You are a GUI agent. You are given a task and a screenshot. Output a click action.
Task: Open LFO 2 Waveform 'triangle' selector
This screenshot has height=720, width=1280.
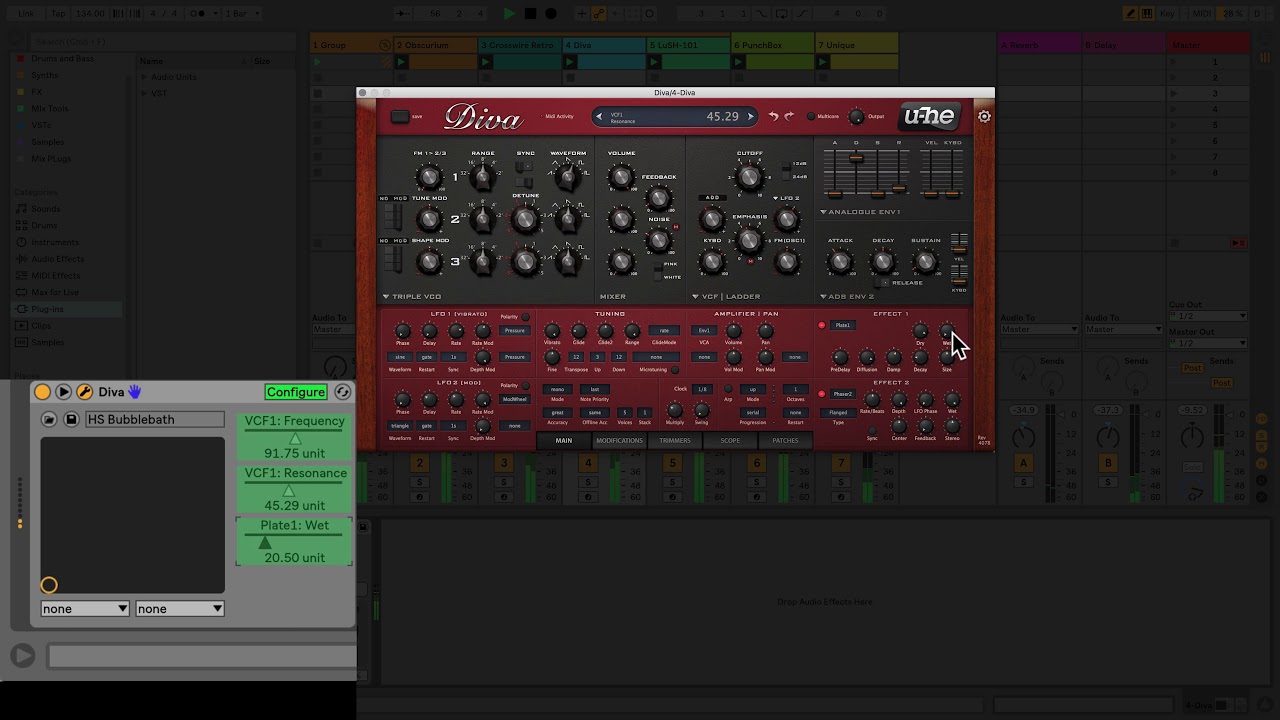coord(400,426)
